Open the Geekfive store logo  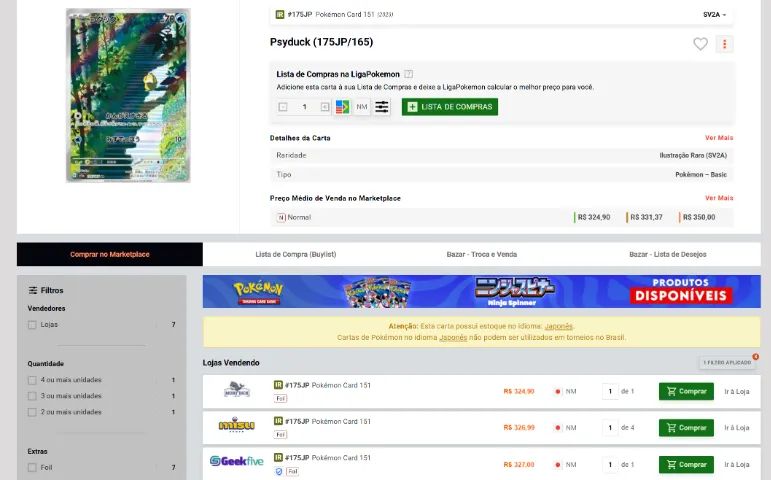pyautogui.click(x=237, y=461)
